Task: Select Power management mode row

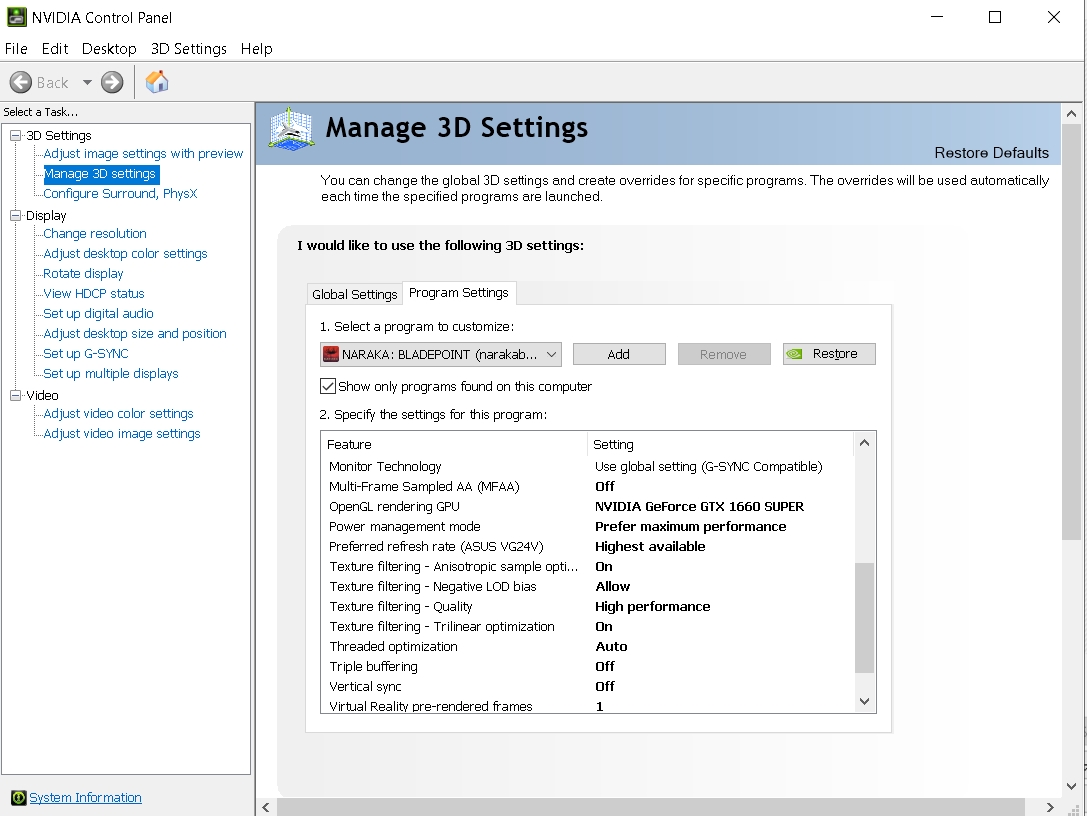Action: pyautogui.click(x=588, y=527)
